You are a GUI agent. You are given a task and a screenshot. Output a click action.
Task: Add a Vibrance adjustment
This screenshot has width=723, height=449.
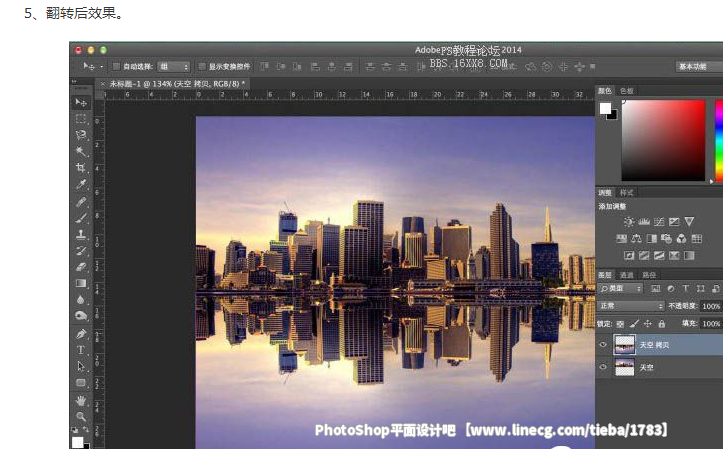coord(689,222)
